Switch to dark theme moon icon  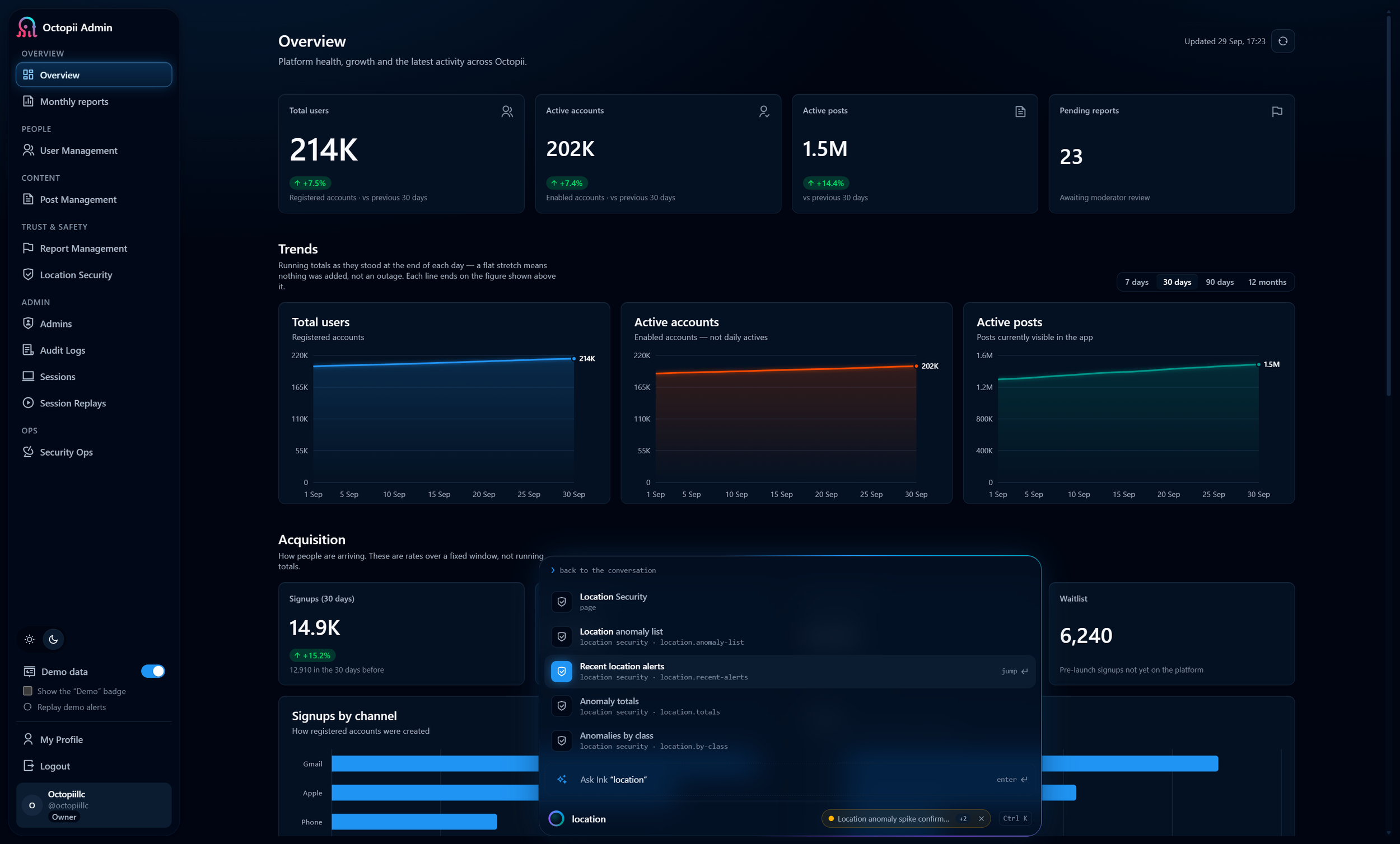(53, 639)
